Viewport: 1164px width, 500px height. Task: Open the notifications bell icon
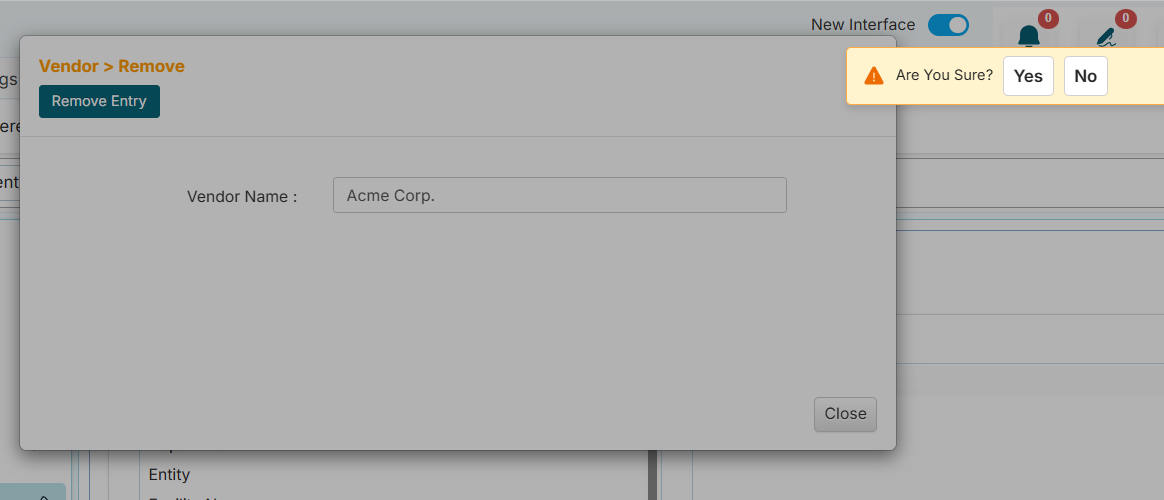click(1028, 37)
